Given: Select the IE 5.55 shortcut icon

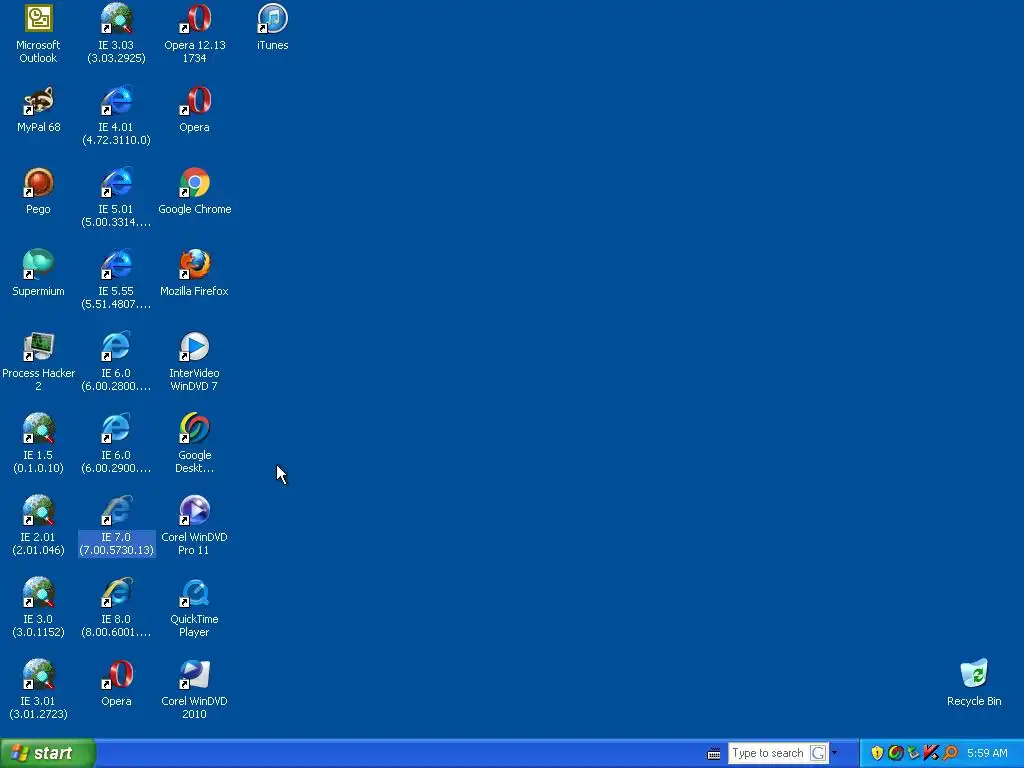Looking at the screenshot, I should pos(116,264).
